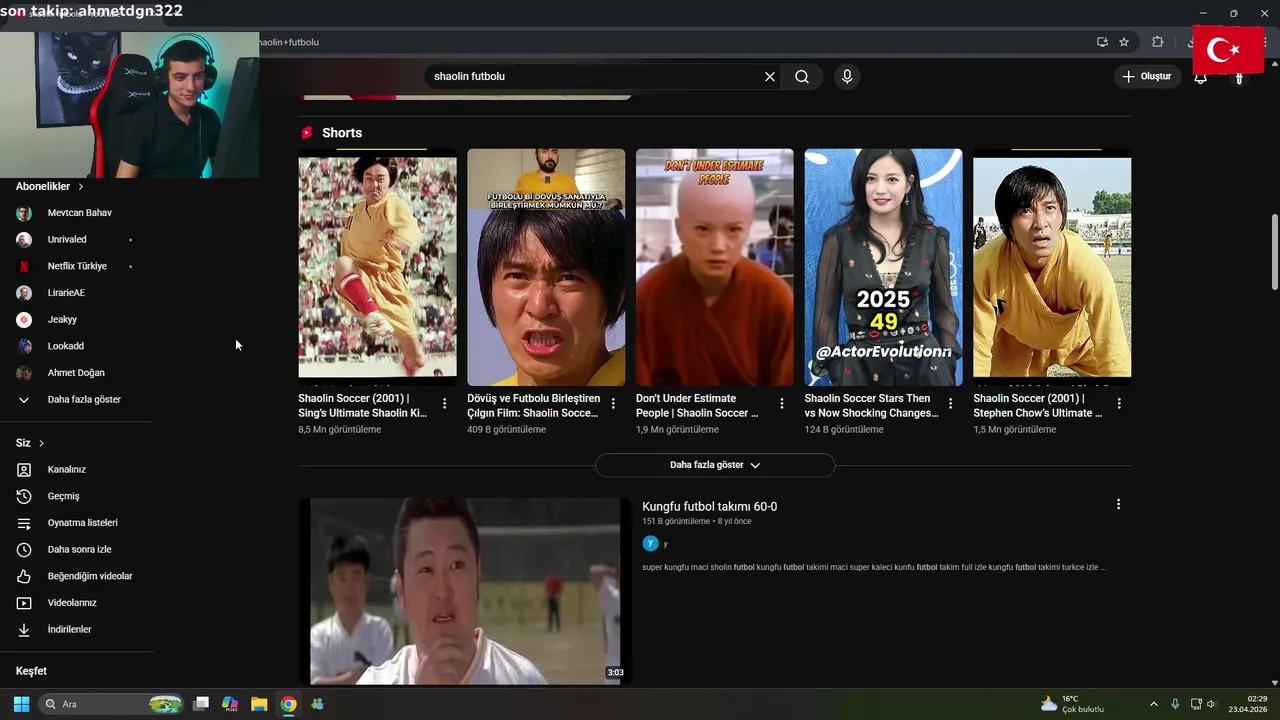Show hidden system tray icons
The height and width of the screenshot is (720, 1280).
1153,704
